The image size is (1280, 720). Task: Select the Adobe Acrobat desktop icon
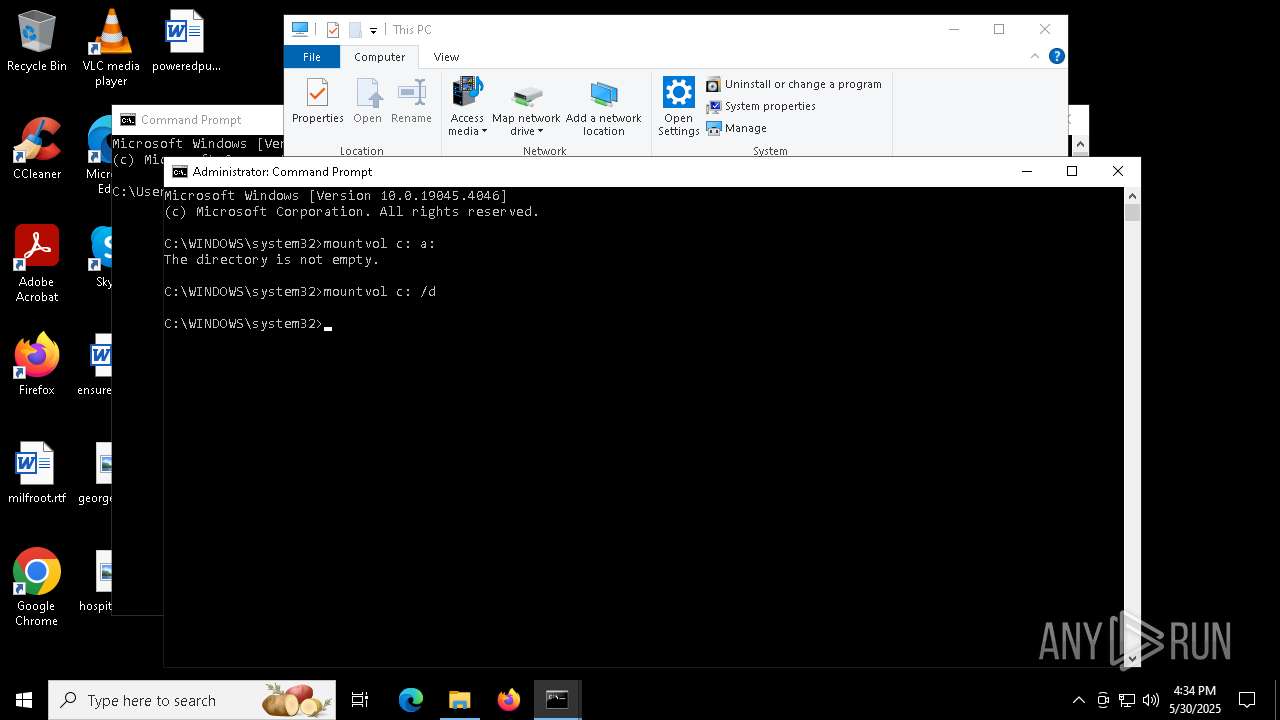pos(37,263)
